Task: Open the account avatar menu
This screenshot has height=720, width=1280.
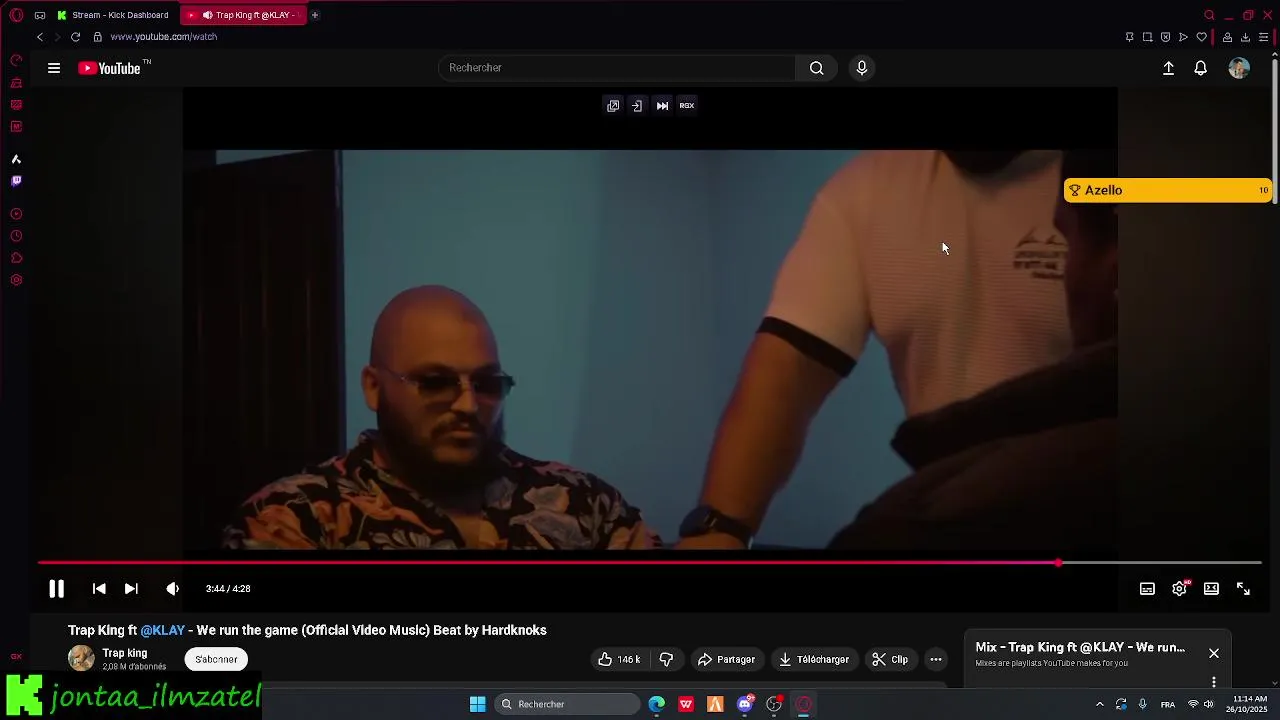Action: point(1239,68)
